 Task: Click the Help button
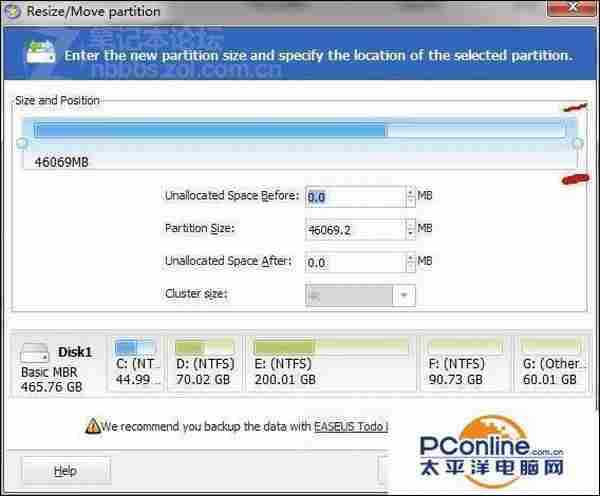point(65,470)
